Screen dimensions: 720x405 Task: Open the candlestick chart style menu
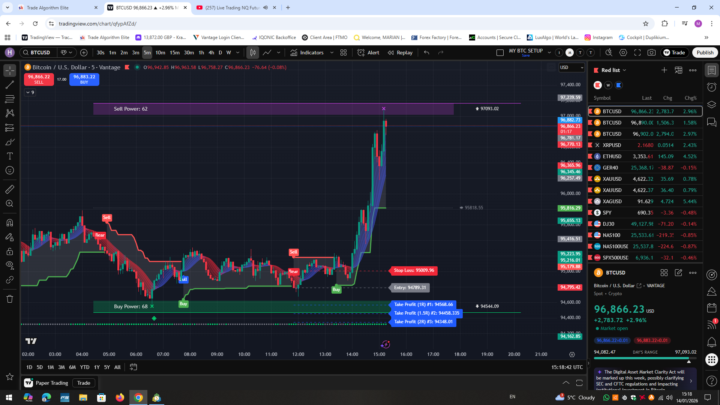tap(253, 53)
